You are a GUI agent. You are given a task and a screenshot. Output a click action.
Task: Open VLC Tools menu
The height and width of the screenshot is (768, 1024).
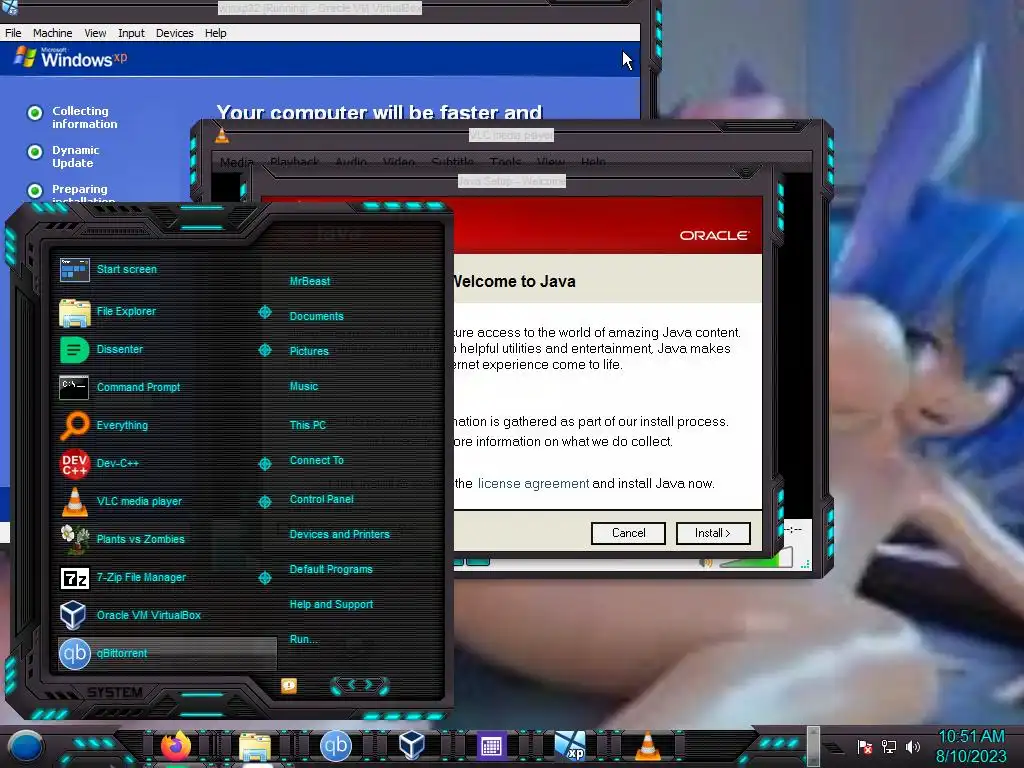(x=505, y=162)
